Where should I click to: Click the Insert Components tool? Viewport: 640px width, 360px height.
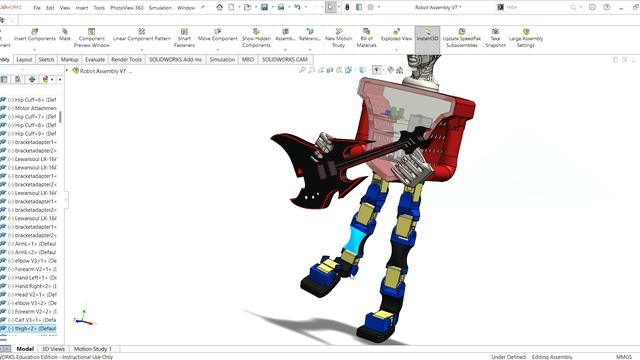tap(35, 35)
